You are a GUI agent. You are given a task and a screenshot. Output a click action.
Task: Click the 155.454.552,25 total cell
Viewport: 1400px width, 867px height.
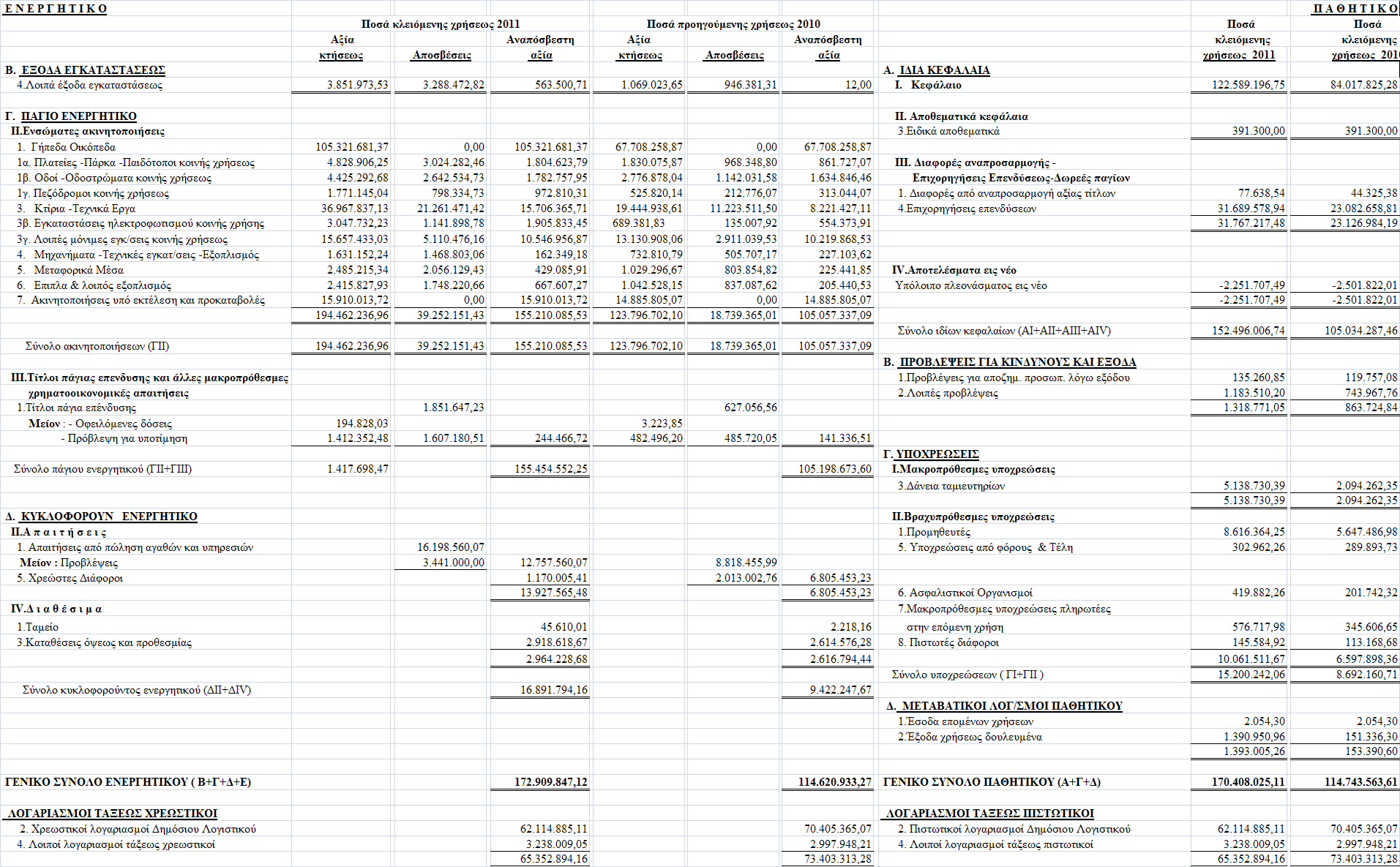[550, 469]
